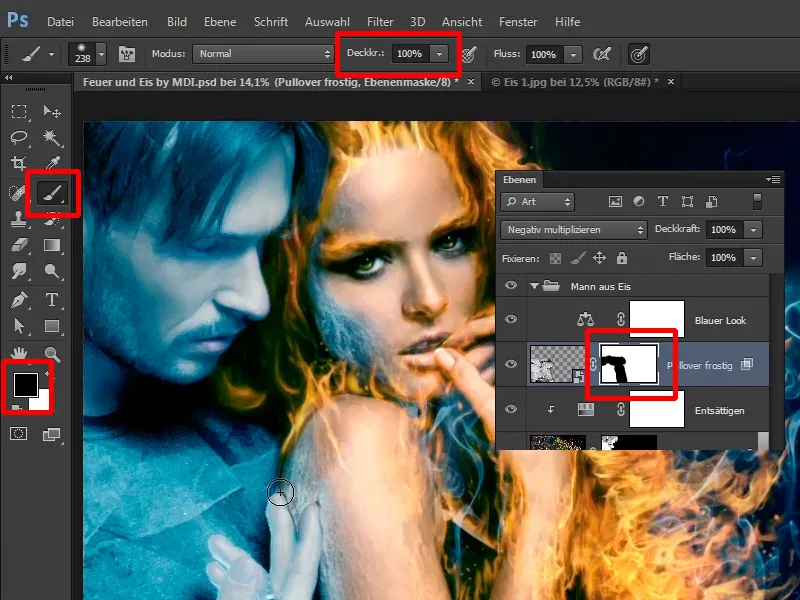
Task: Open the Fluss flow dropdown arrow
Action: (573, 54)
